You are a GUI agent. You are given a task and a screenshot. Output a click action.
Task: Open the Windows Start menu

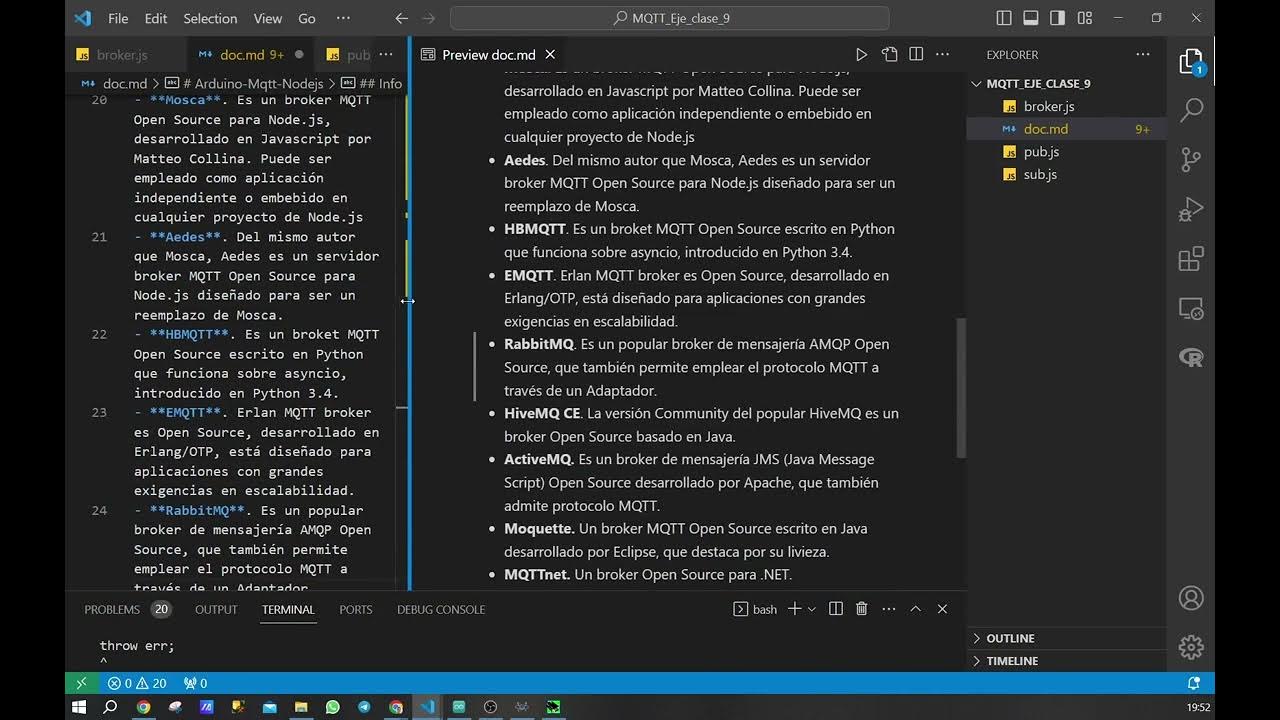point(79,707)
